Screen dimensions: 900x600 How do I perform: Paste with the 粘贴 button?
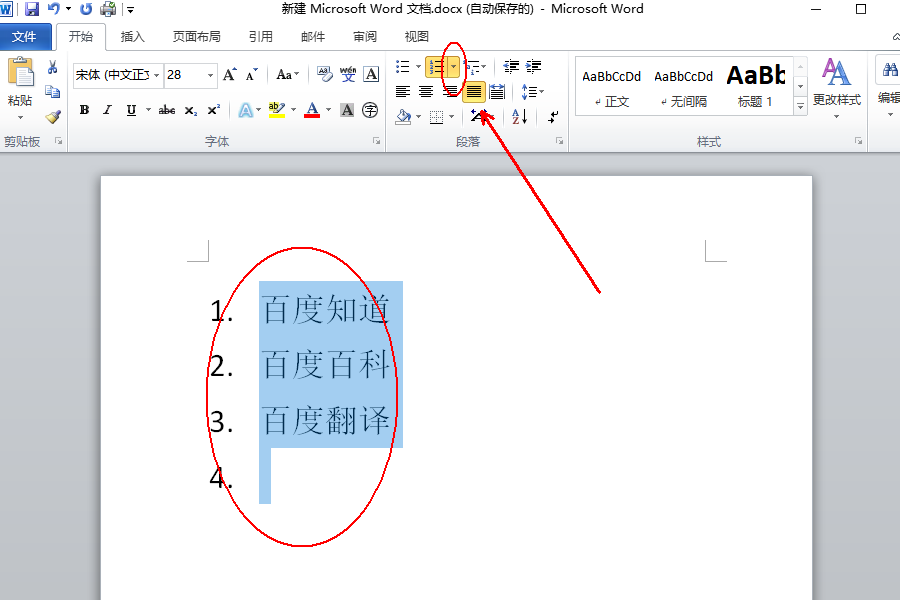pyautogui.click(x=20, y=80)
